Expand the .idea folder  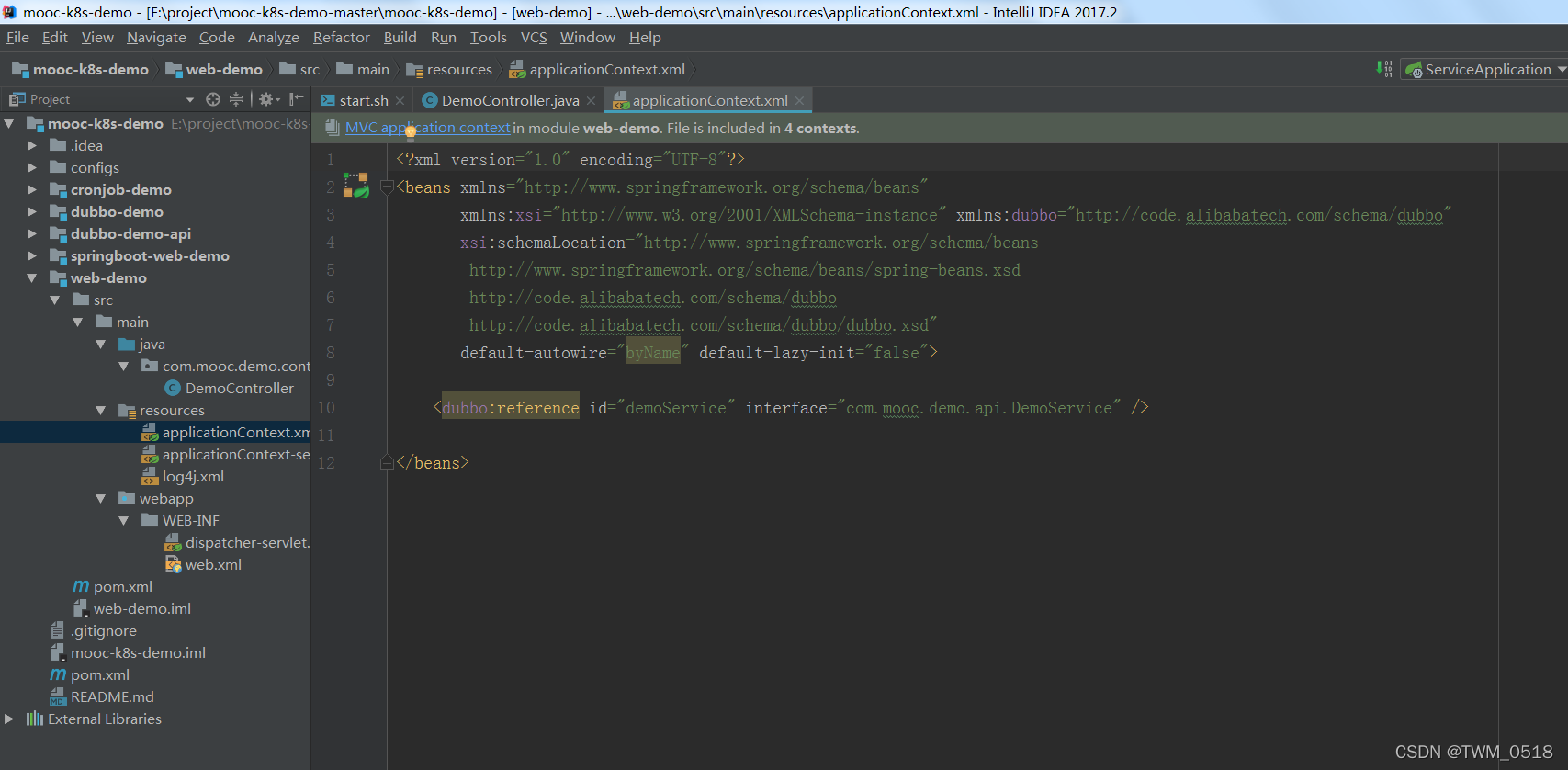(32, 145)
